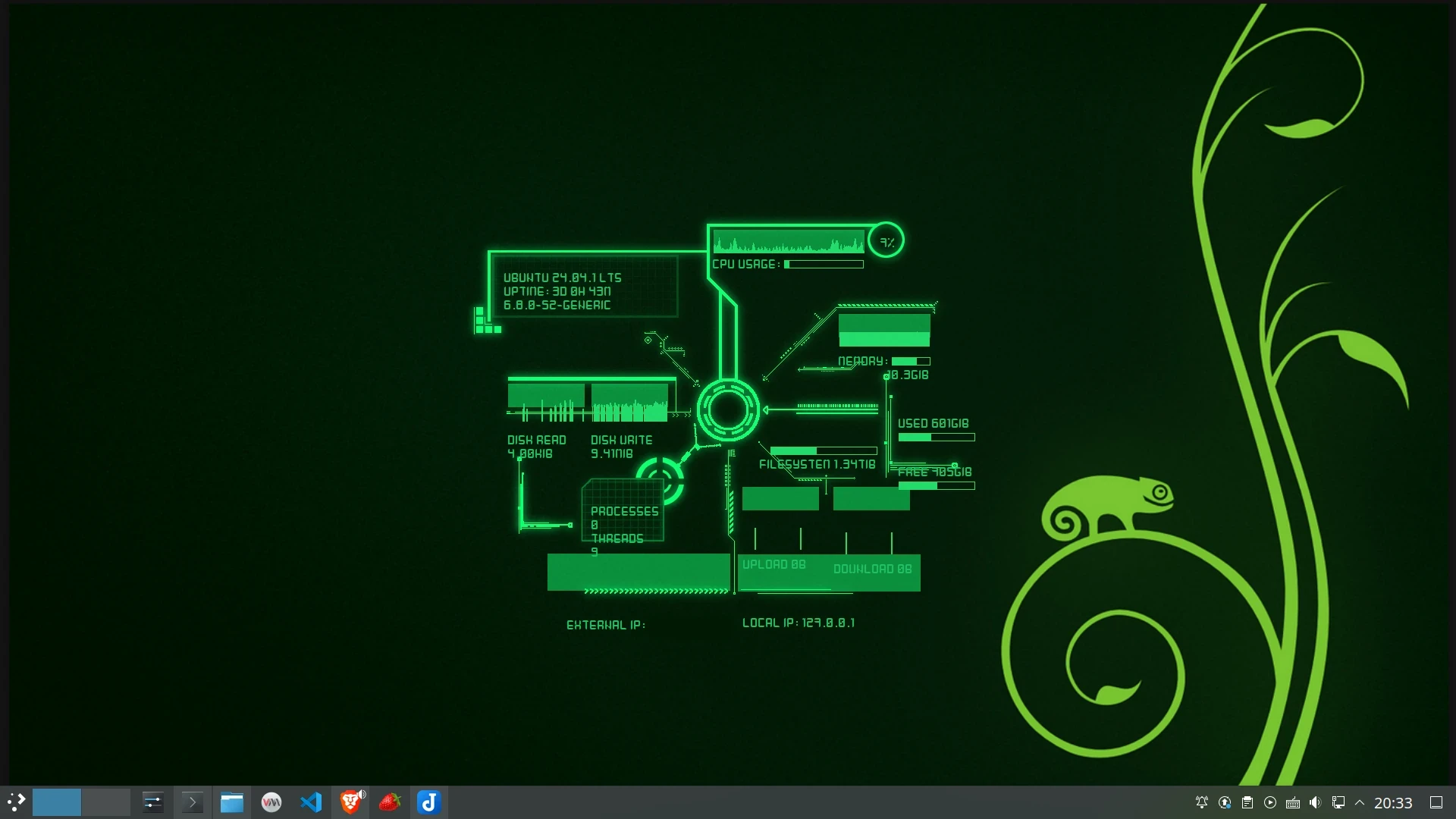The height and width of the screenshot is (819, 1456).
Task: Open System Settings from the taskbar
Action: point(153,802)
